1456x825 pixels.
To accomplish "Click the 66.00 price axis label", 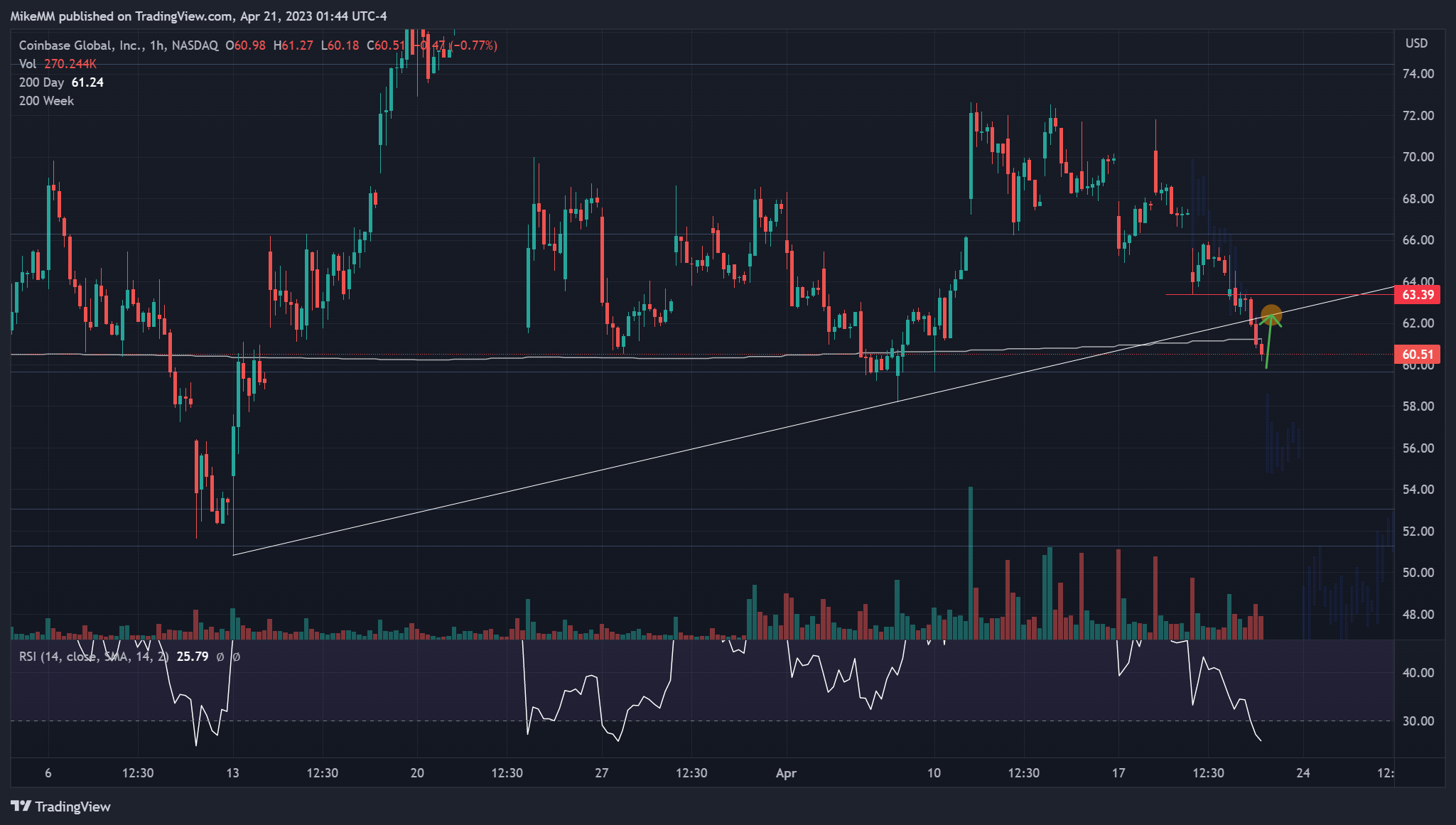I will (x=1418, y=240).
